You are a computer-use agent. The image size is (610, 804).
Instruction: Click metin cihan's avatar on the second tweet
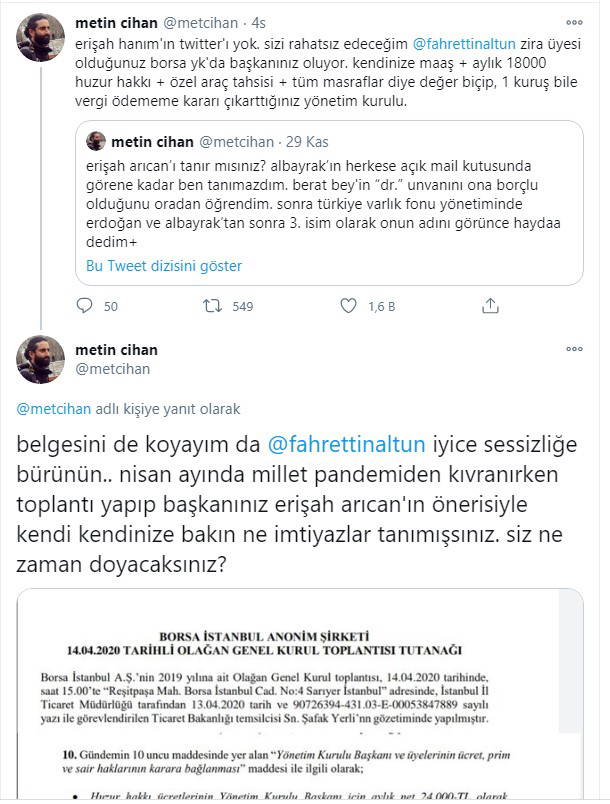pos(42,360)
